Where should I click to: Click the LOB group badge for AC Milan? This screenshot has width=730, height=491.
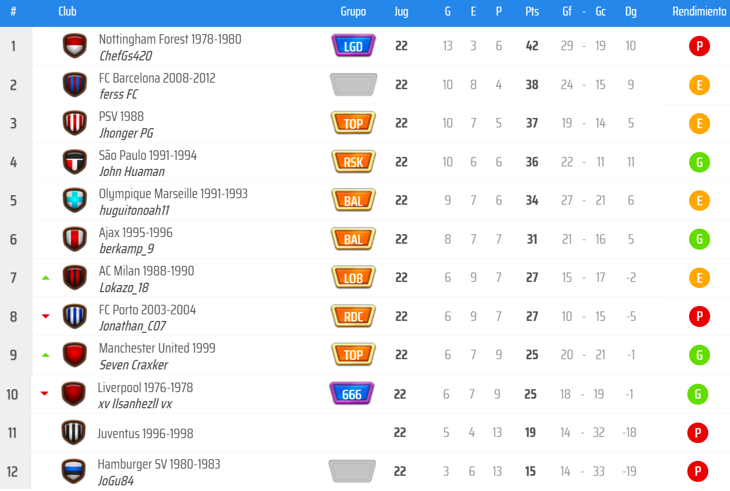[x=353, y=277]
